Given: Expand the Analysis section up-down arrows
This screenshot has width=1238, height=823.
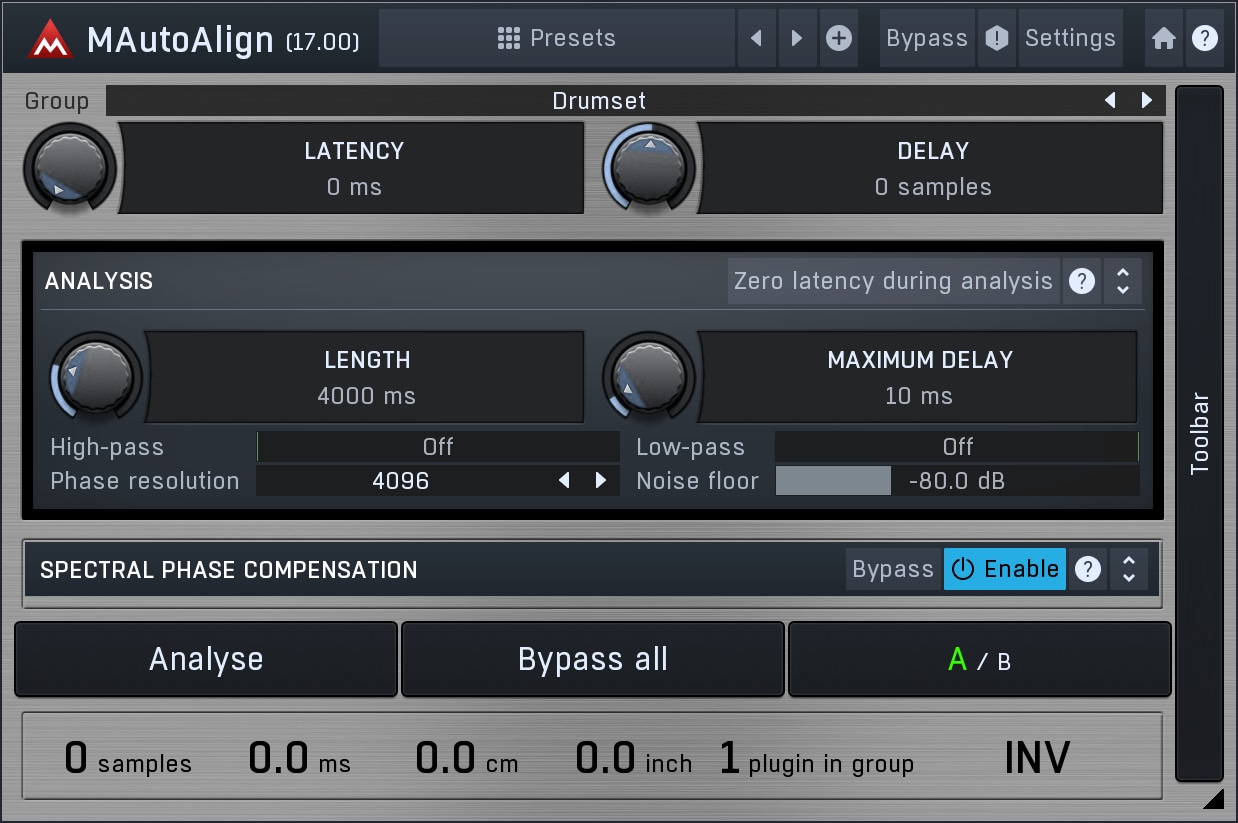Looking at the screenshot, I should click(x=1123, y=282).
